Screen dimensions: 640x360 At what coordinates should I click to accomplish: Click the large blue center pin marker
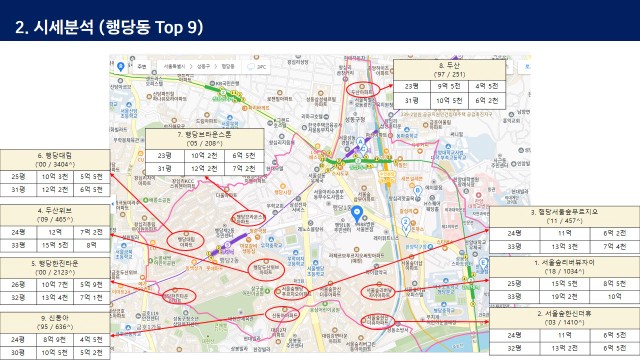(x=357, y=214)
